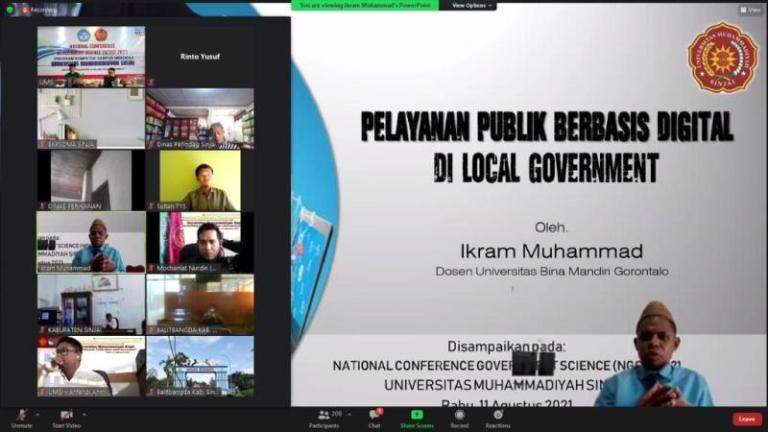The height and width of the screenshot is (432, 768).
Task: Click the Recording indicator label
Action: click(40, 9)
